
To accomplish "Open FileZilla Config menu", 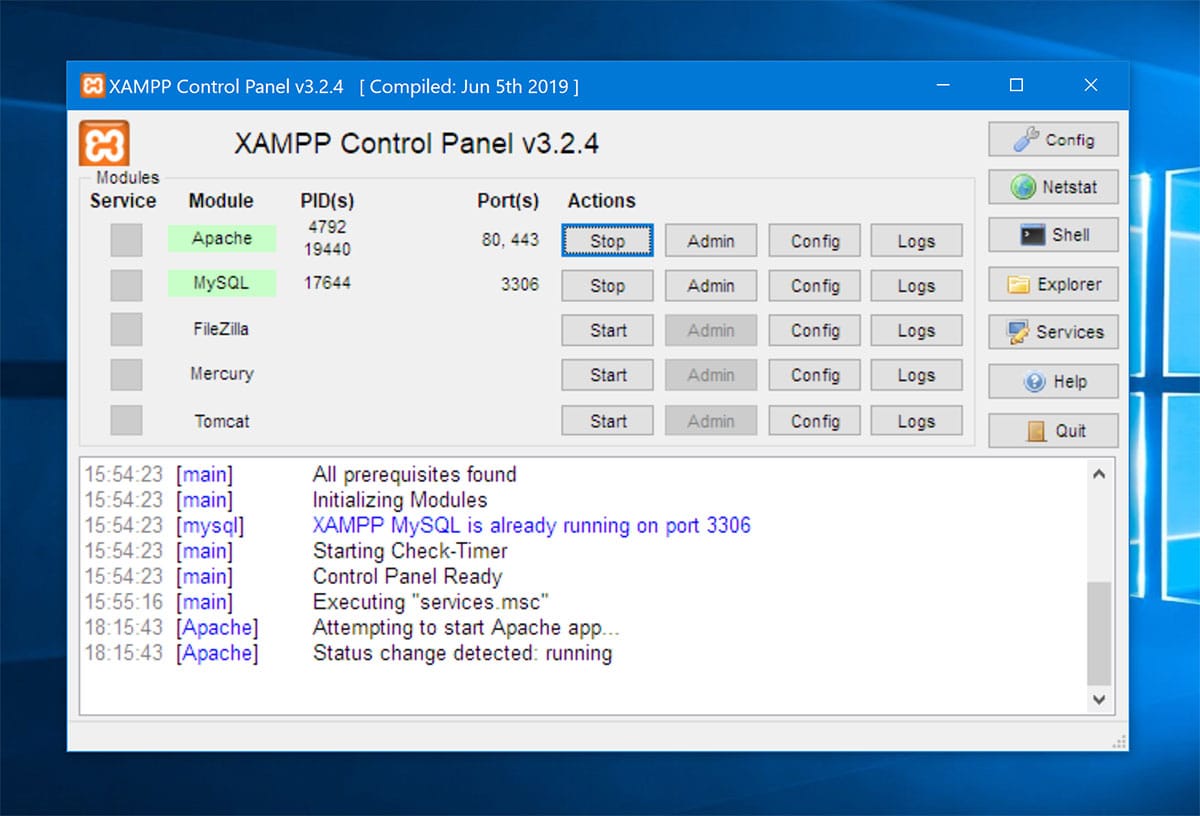I will pyautogui.click(x=815, y=330).
